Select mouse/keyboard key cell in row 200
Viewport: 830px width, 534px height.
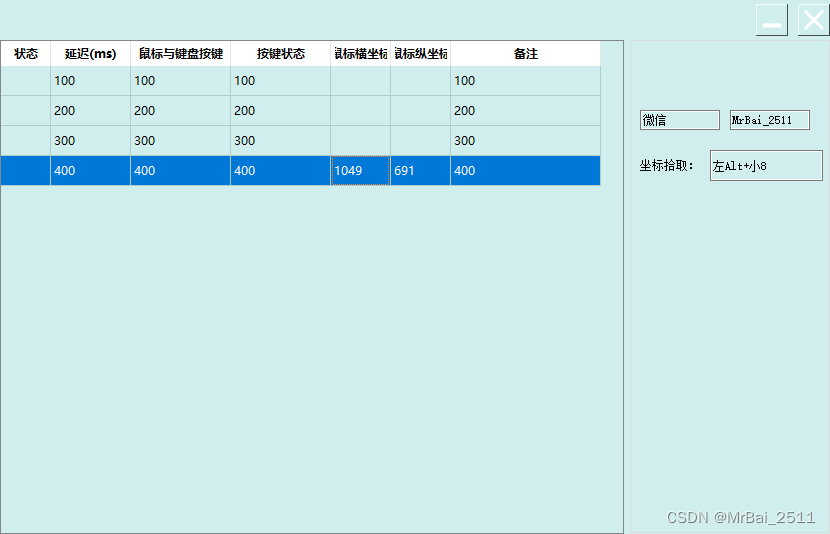pyautogui.click(x=181, y=111)
